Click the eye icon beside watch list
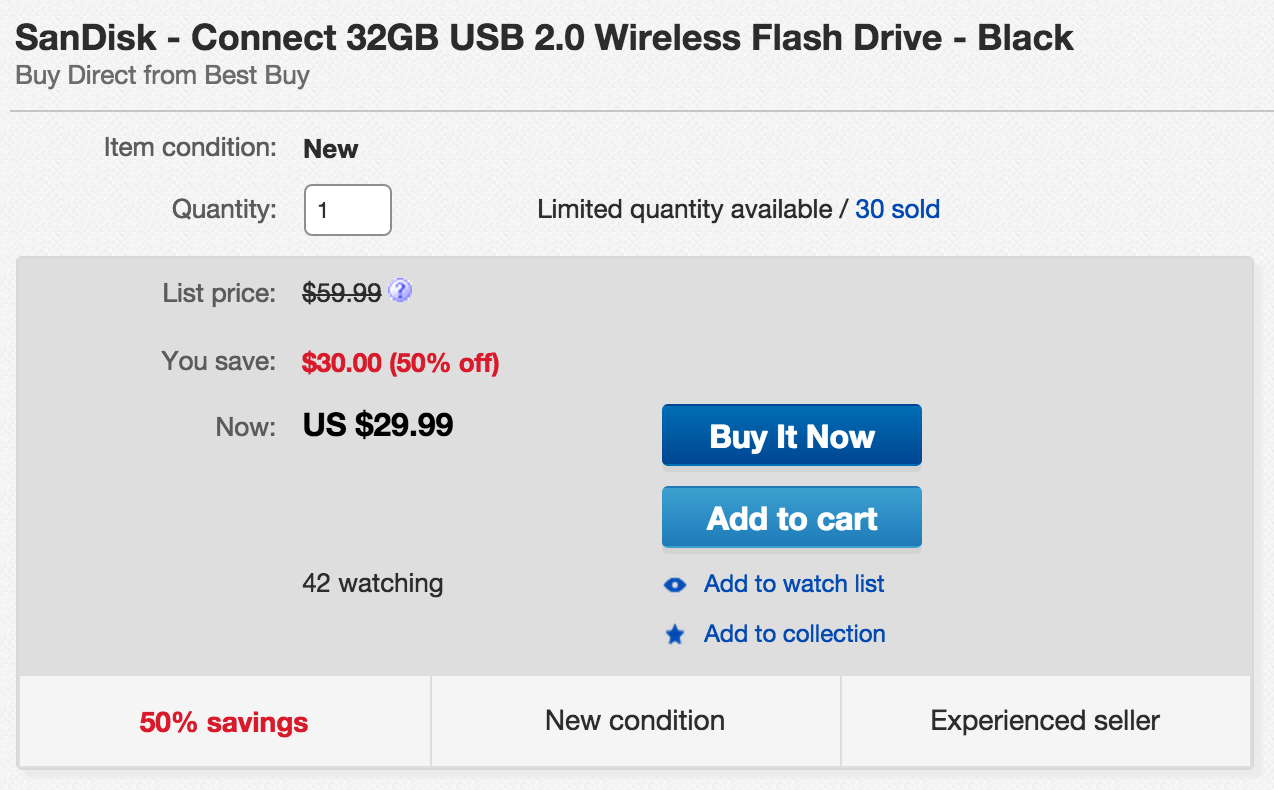The image size is (1274, 790). 675,585
